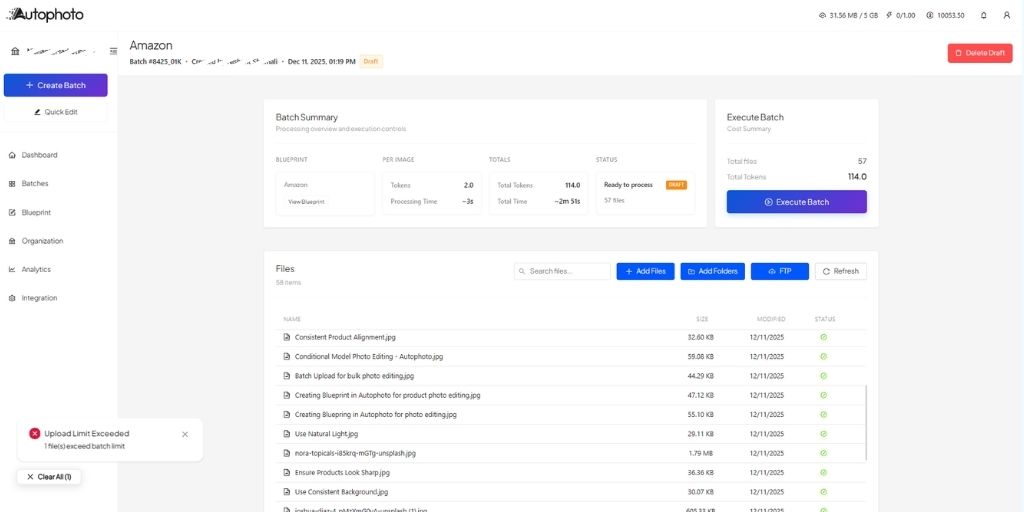Select Use Consistent Background.jpg file
This screenshot has width=1024, height=512.
340,492
